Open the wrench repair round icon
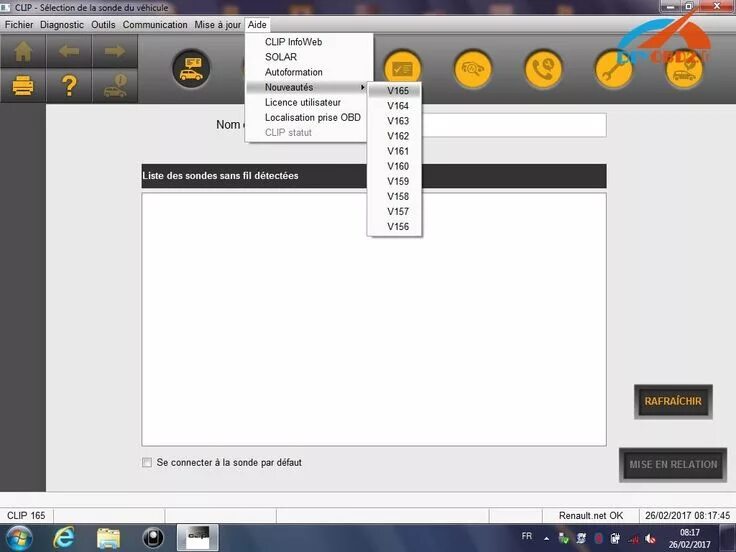 coord(613,69)
